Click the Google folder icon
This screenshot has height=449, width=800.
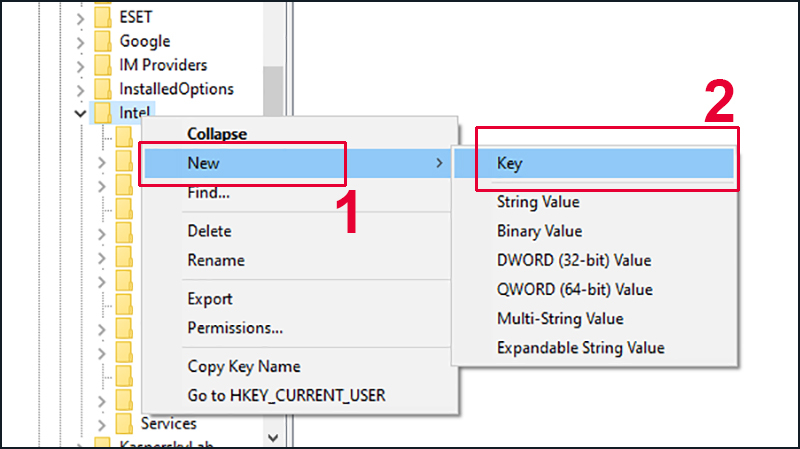[x=102, y=41]
